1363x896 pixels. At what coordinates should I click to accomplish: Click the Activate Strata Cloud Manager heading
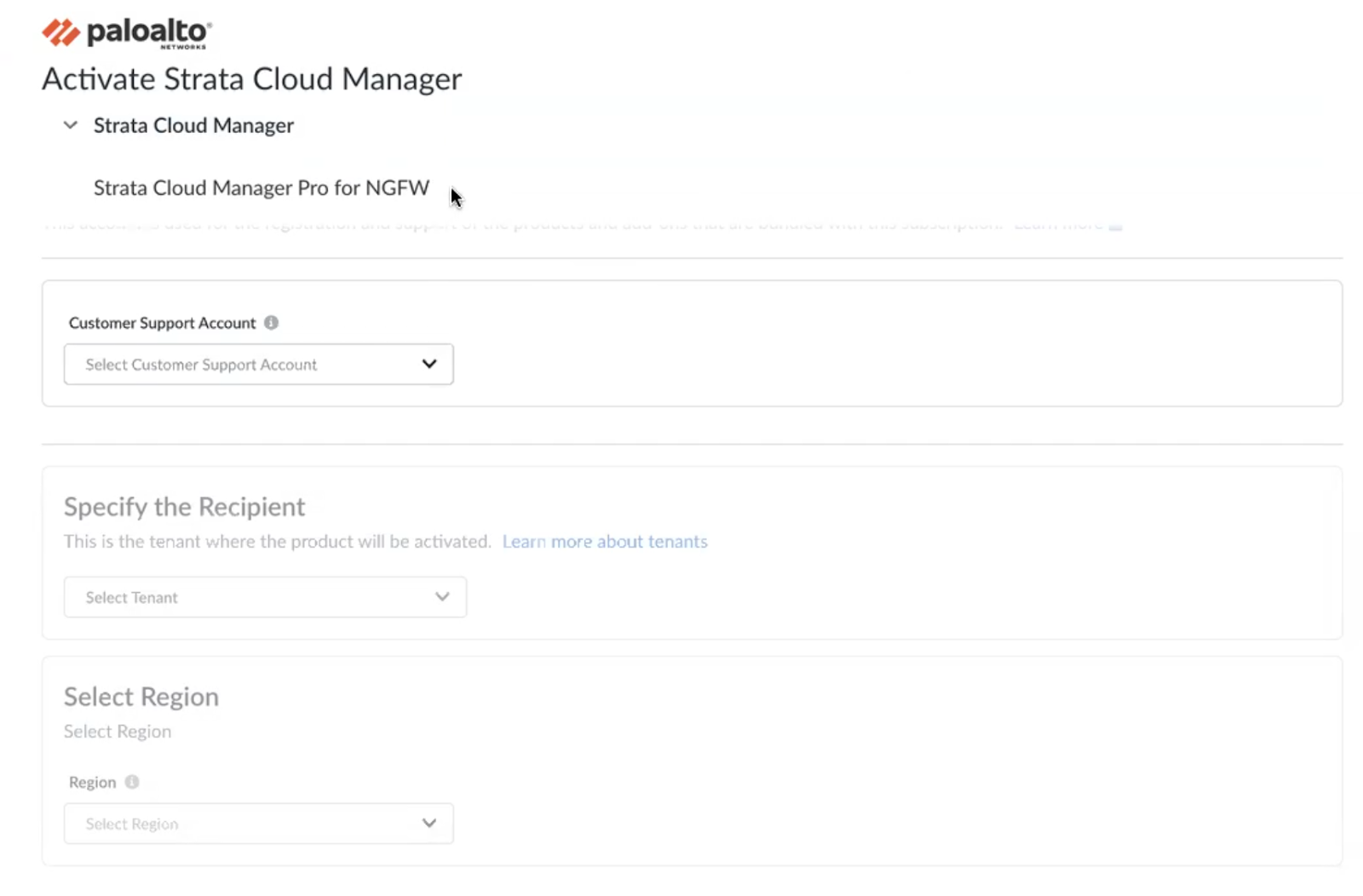click(251, 79)
